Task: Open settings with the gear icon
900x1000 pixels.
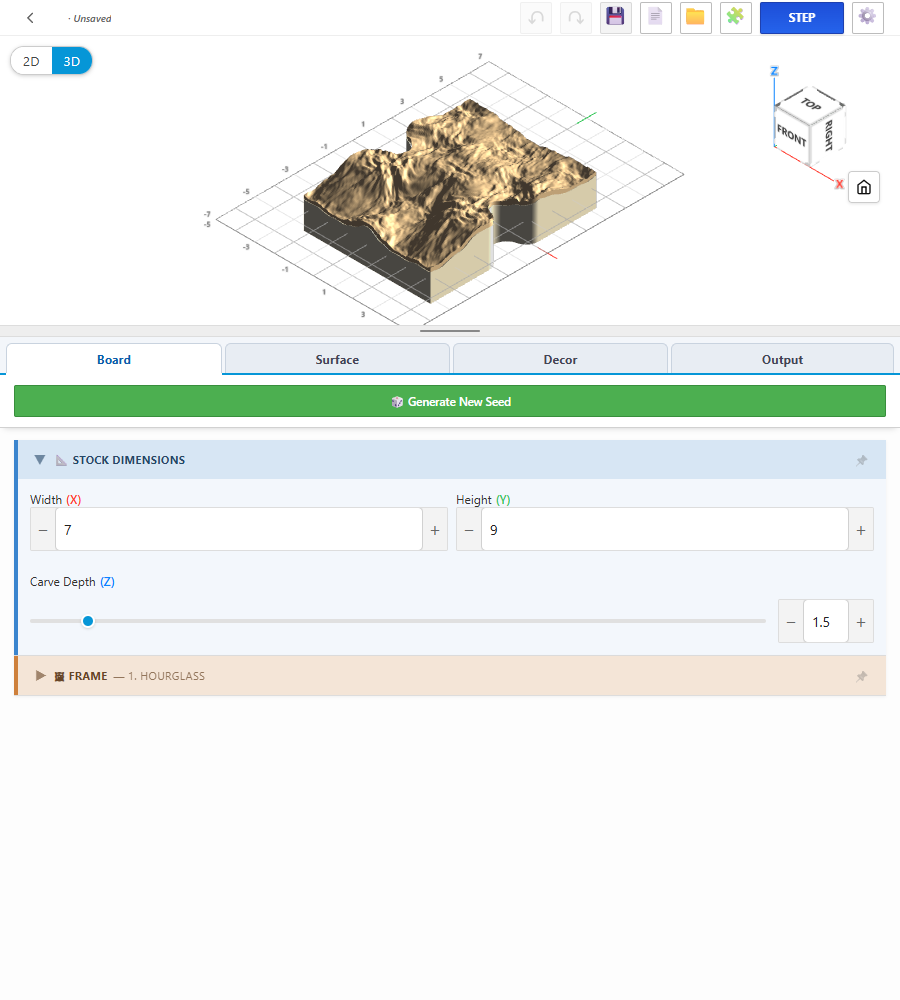Action: point(867,18)
